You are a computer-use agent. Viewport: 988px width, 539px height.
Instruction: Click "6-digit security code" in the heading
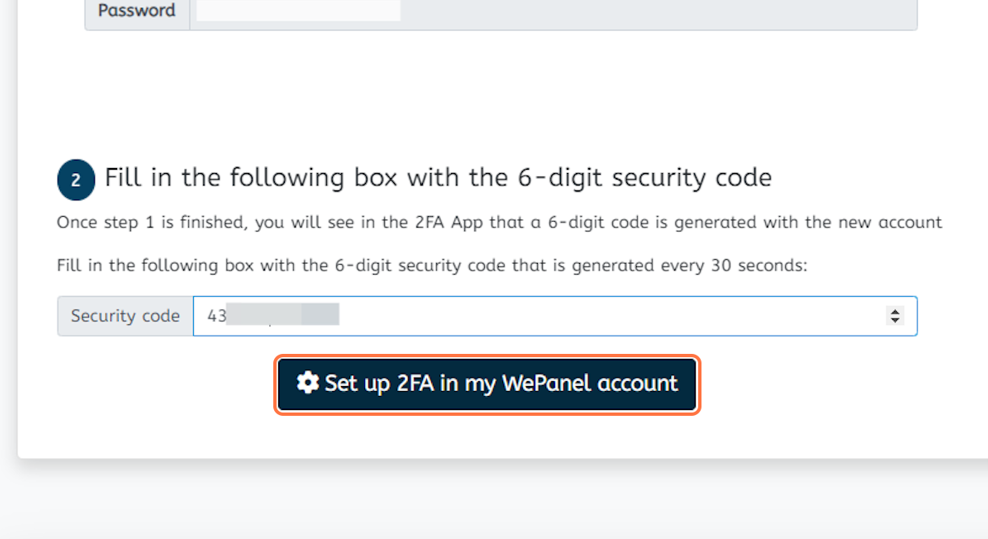(x=645, y=178)
